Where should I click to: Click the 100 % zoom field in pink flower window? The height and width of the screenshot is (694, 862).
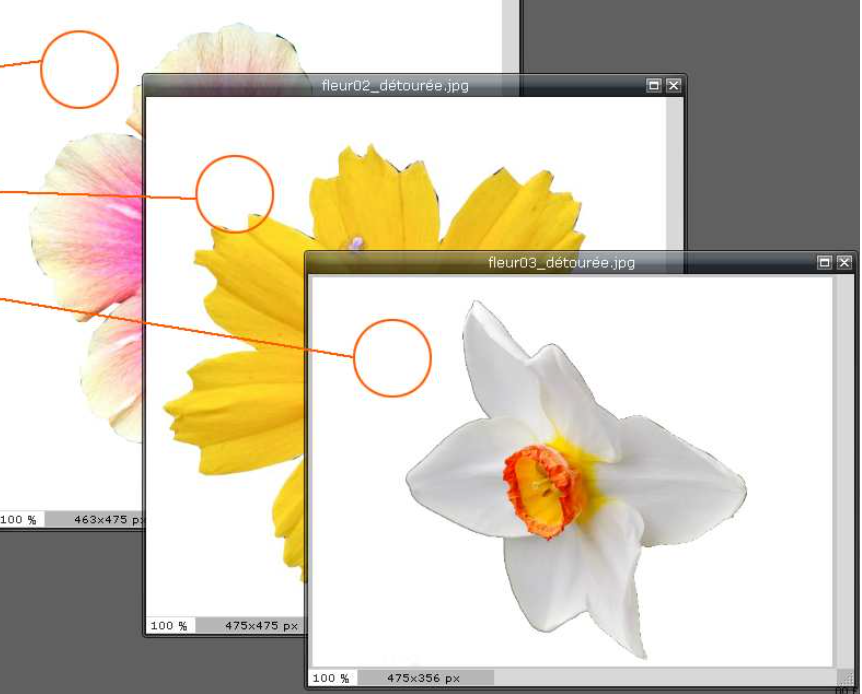tap(20, 519)
